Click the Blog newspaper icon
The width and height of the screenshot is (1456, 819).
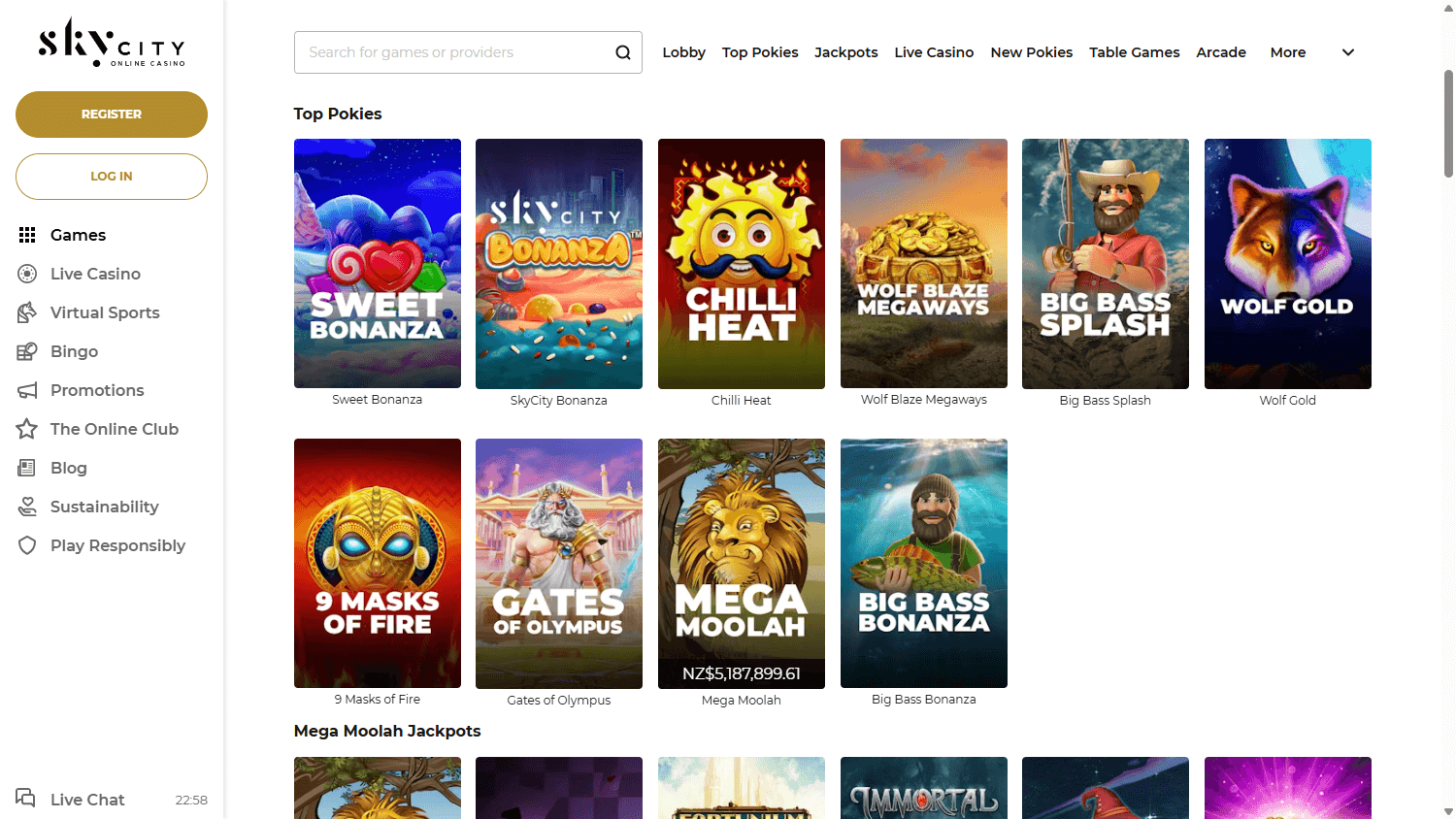pyautogui.click(x=27, y=467)
